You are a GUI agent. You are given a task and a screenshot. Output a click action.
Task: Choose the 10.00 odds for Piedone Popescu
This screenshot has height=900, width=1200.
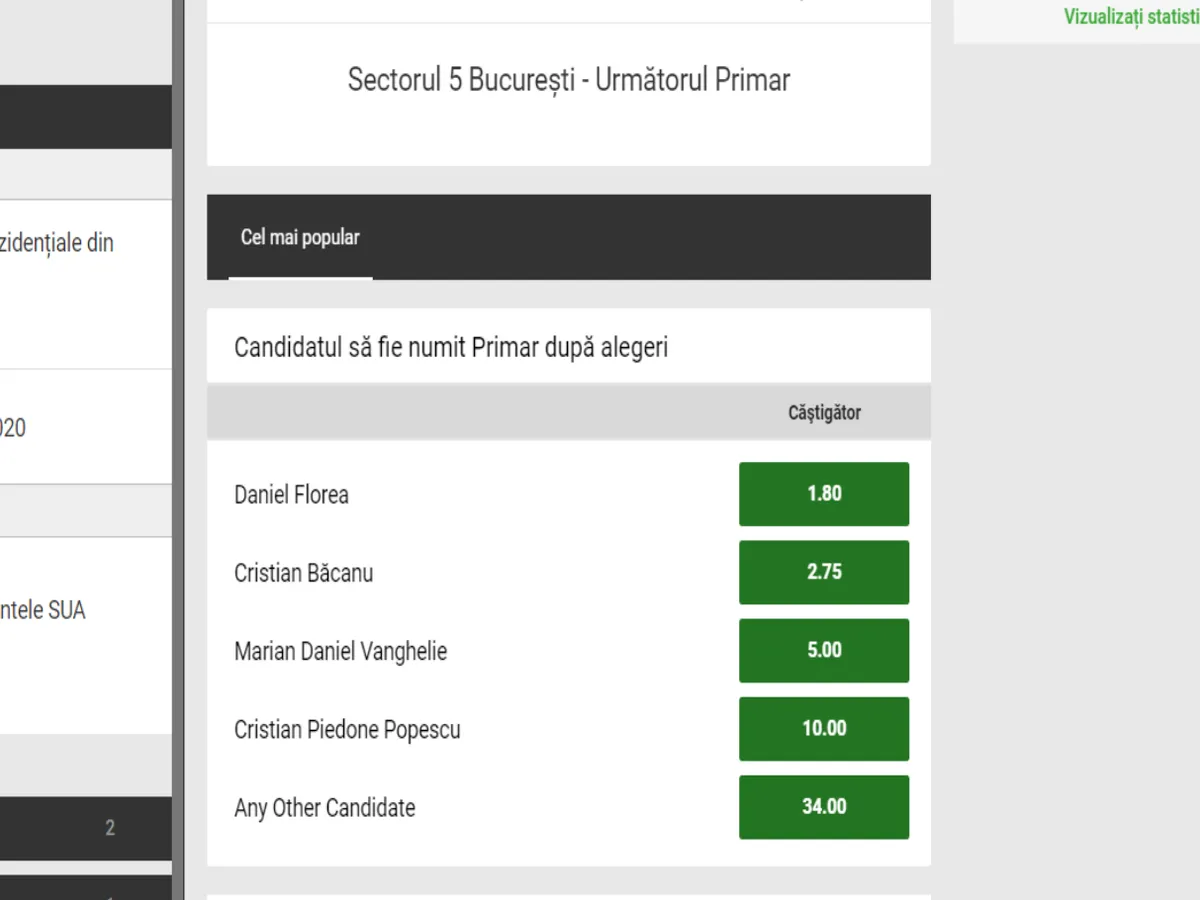click(x=823, y=728)
